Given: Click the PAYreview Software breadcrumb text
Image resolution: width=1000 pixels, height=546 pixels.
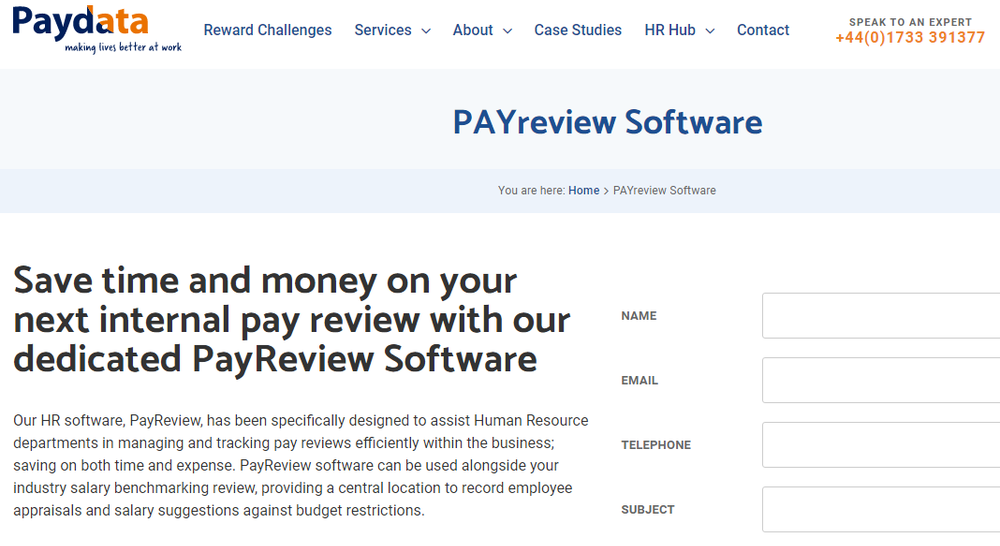Looking at the screenshot, I should point(664,190).
